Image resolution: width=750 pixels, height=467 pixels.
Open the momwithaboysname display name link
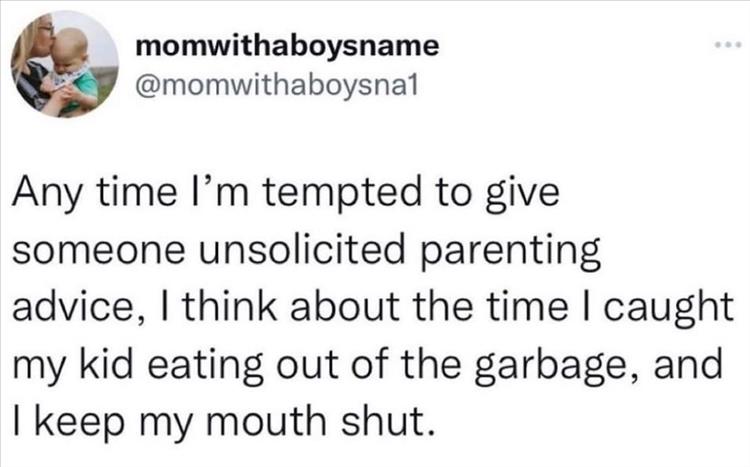(286, 46)
